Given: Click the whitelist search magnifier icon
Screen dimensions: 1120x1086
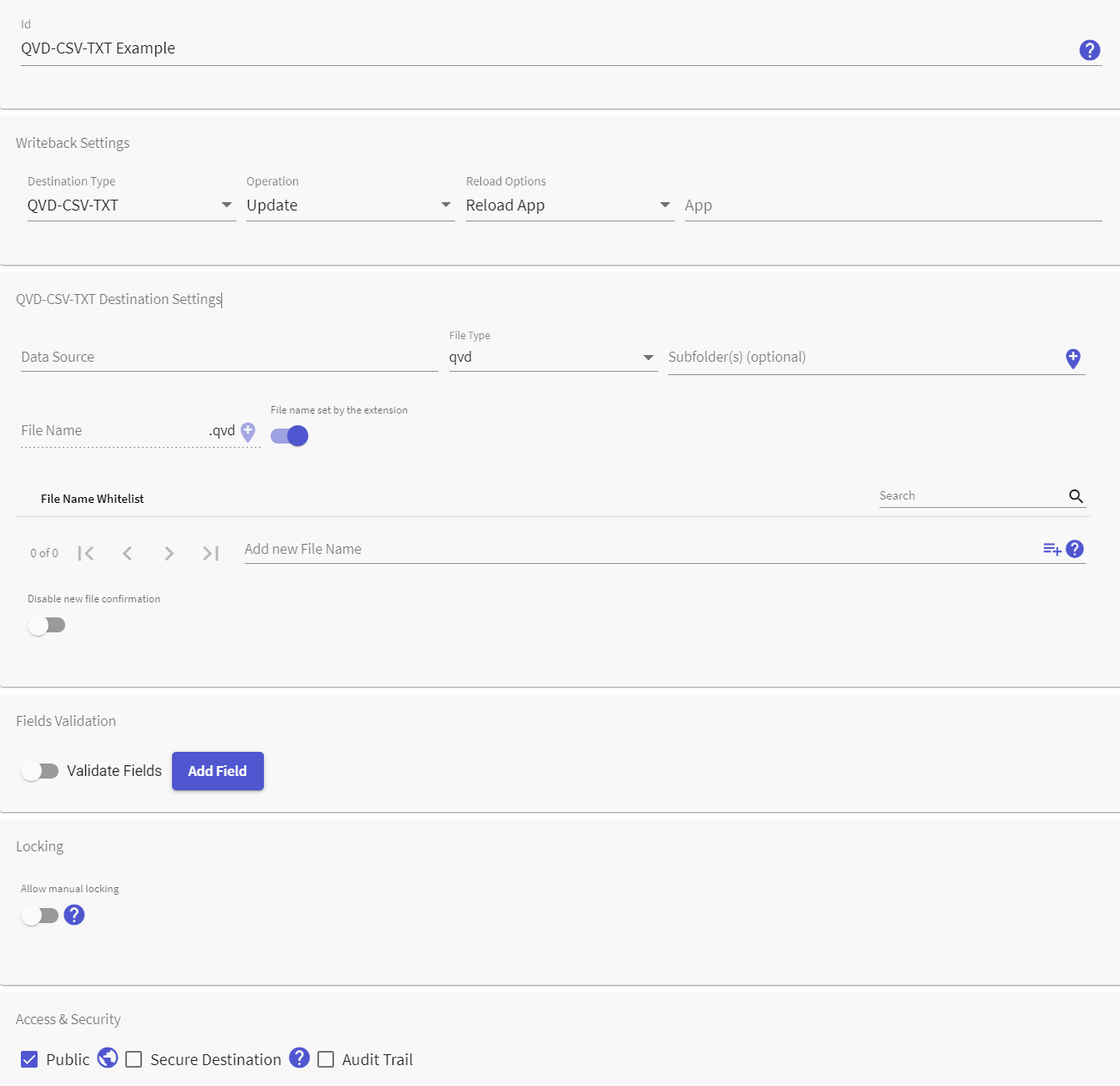Looking at the screenshot, I should coord(1076,496).
